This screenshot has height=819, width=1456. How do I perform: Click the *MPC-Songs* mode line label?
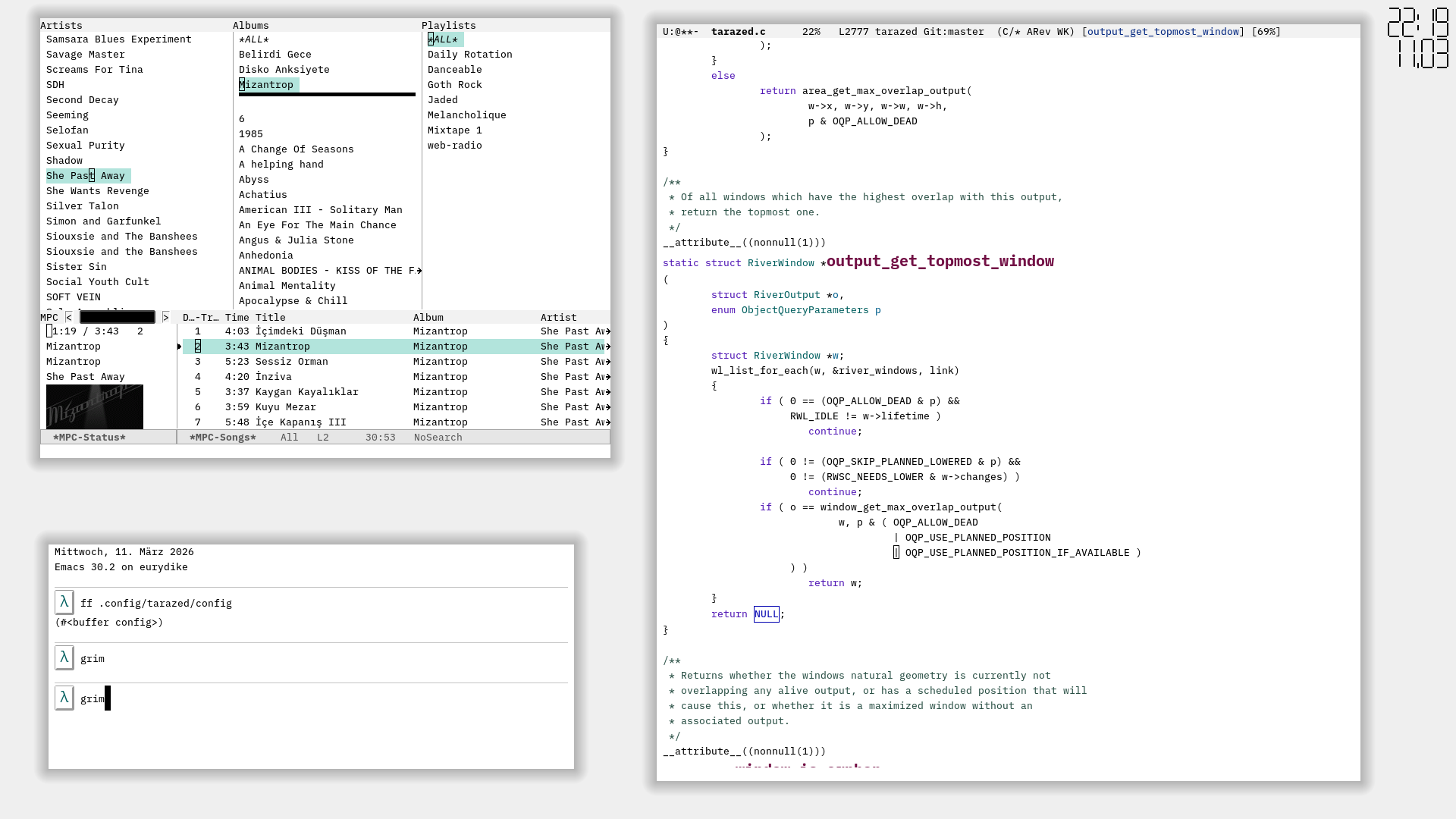pos(222,438)
